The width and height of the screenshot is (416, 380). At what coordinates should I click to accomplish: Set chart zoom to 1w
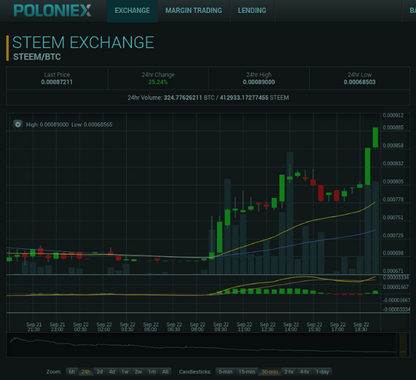point(125,372)
